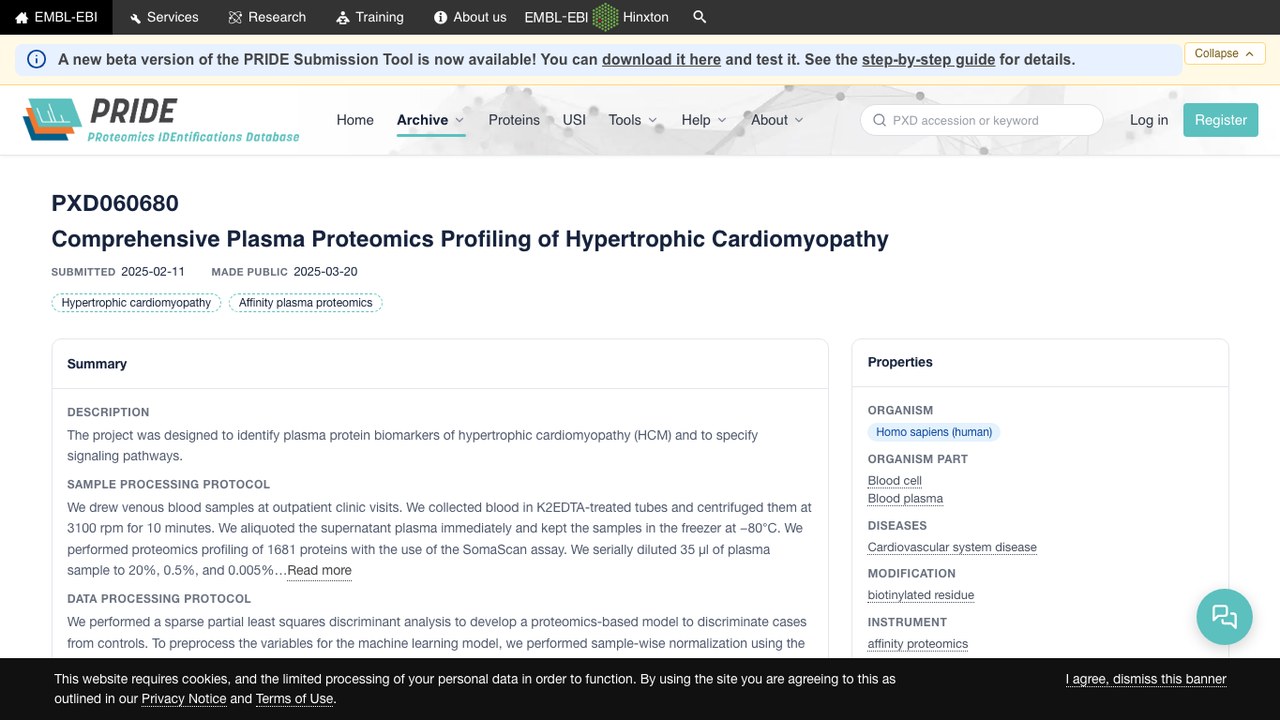Click the PRIDE logo
This screenshot has height=720, width=1280.
[161, 120]
